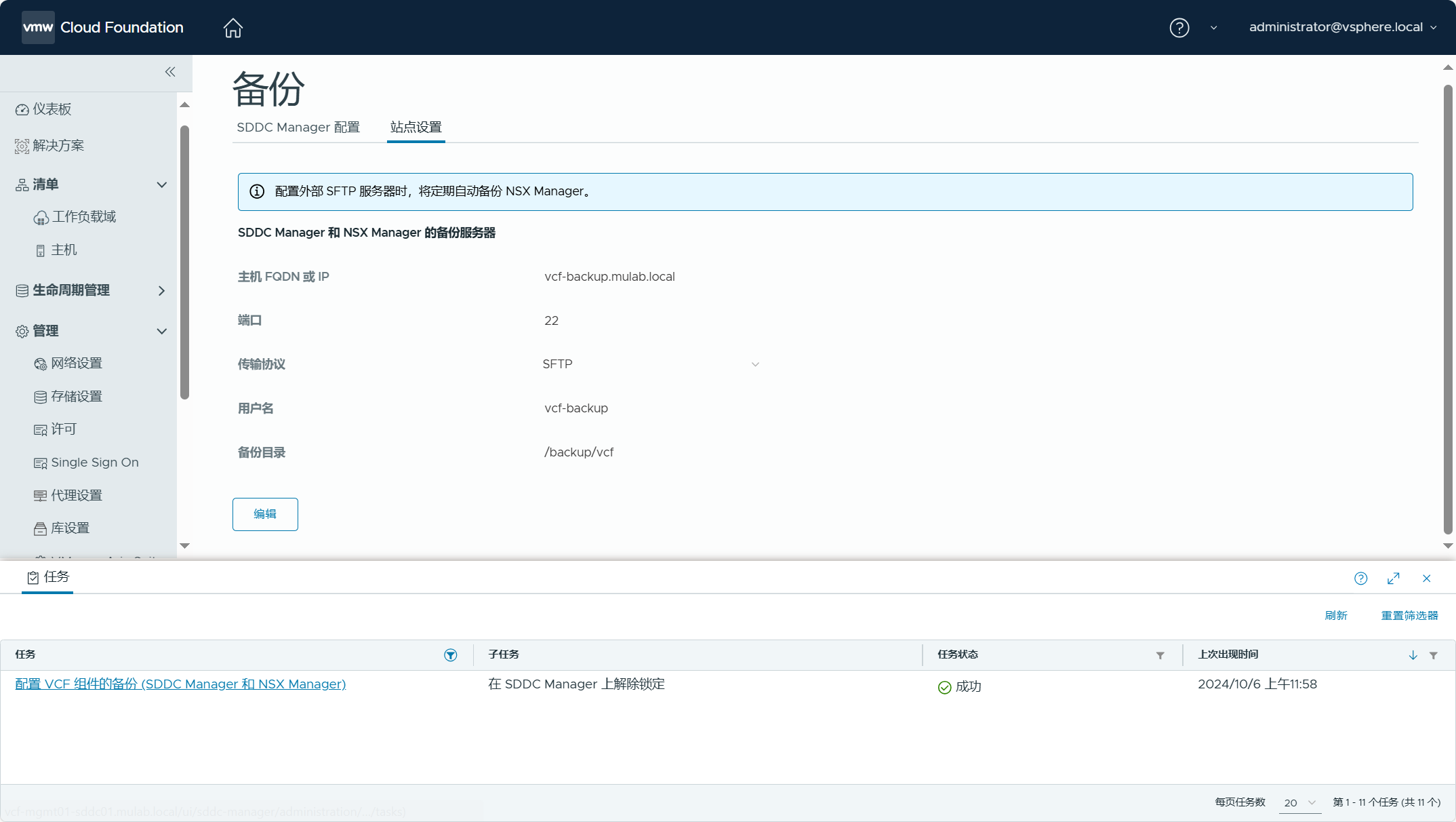Screen dimensions: 1456x822
Task: Click the vmw Cloud Foundation logo
Action: pyautogui.click(x=103, y=28)
